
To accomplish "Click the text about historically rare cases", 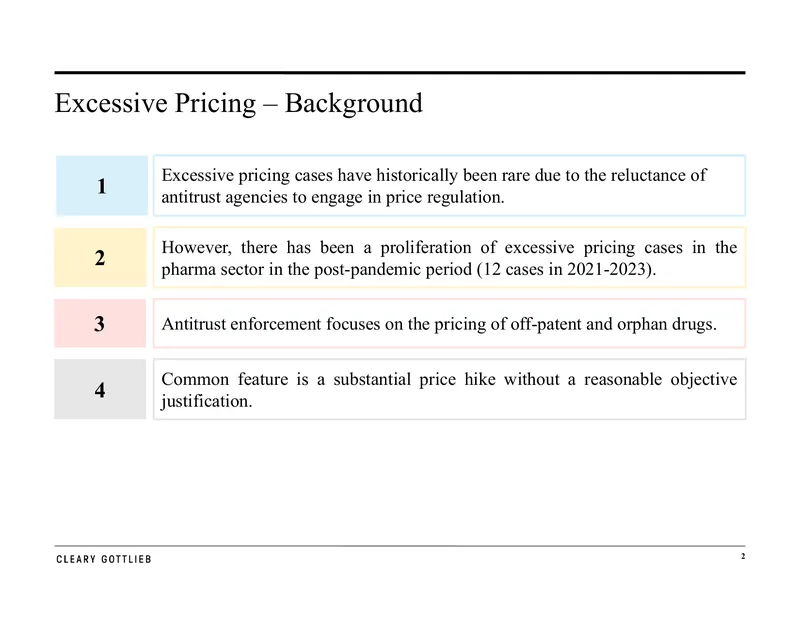I will [x=434, y=186].
